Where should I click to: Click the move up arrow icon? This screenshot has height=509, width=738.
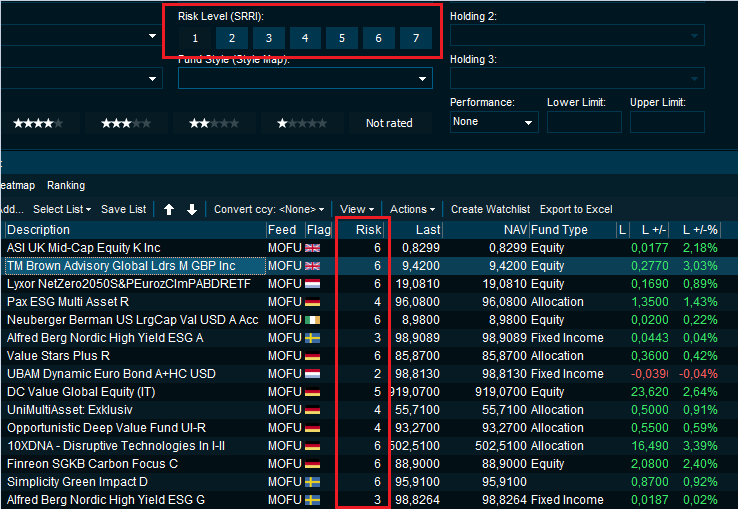point(169,209)
